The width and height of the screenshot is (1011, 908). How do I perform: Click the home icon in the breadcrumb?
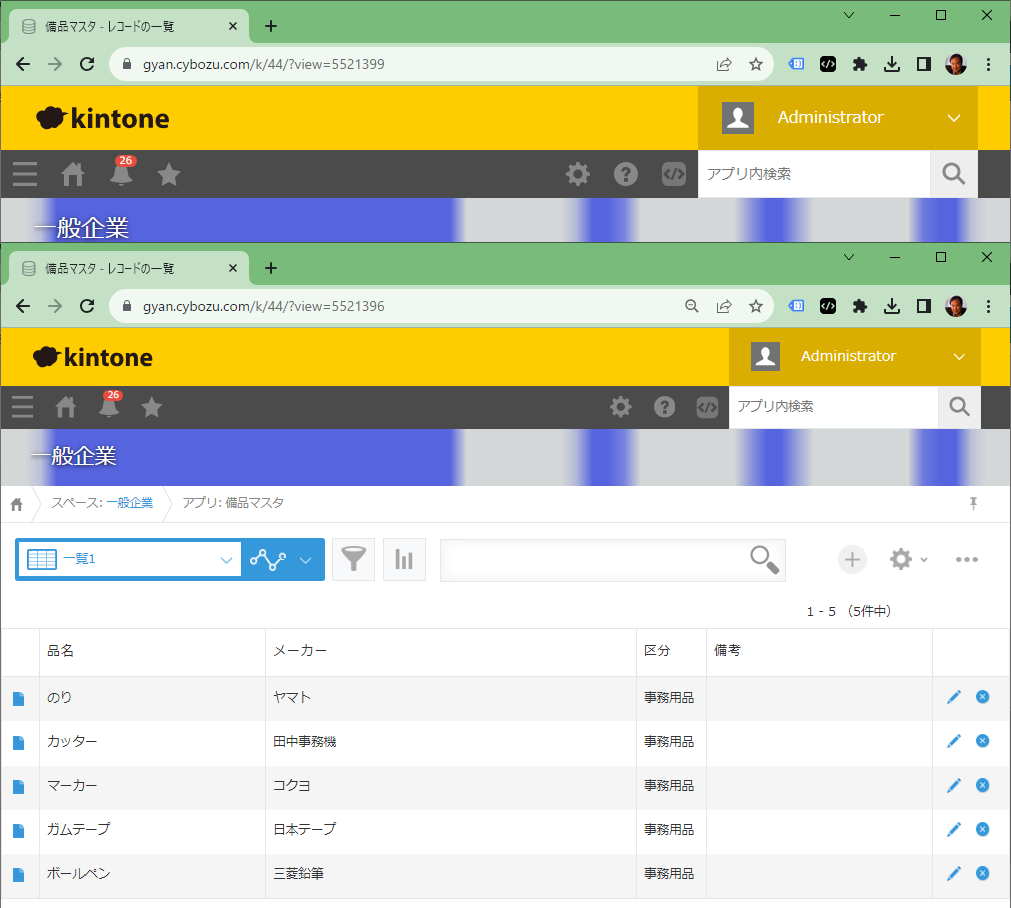[x=17, y=504]
